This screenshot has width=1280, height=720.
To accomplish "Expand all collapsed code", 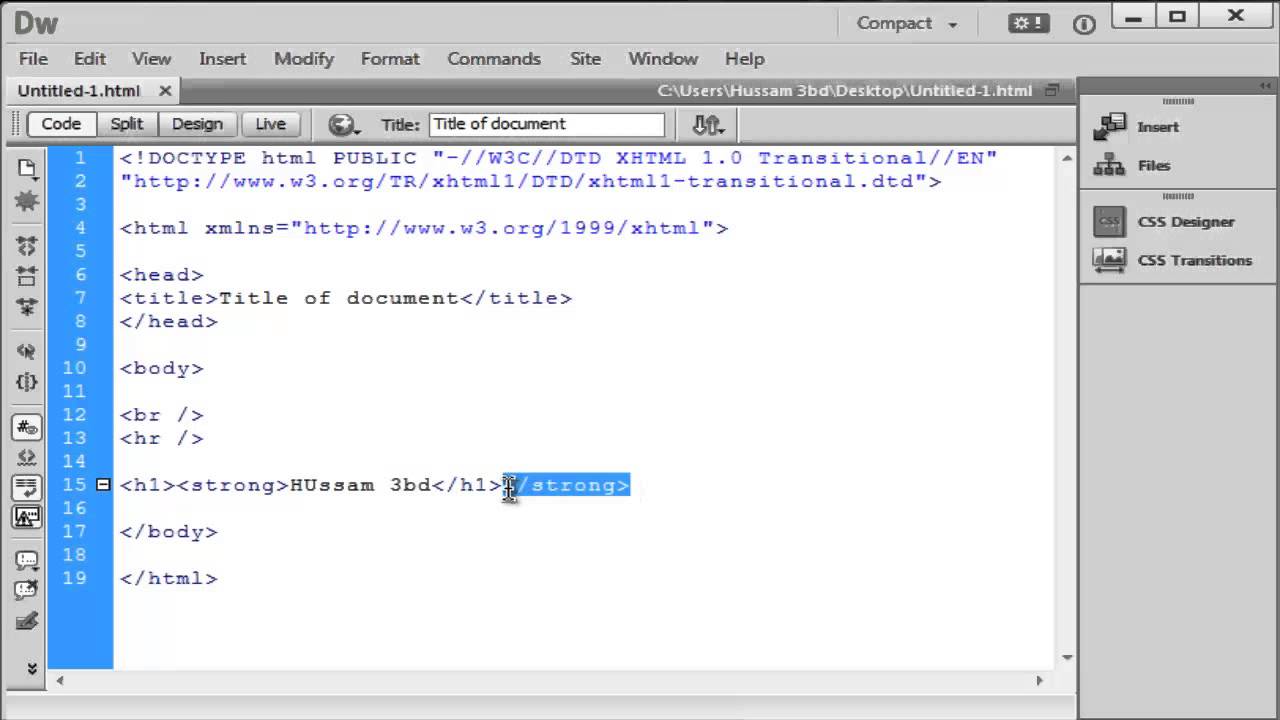I will click(27, 307).
